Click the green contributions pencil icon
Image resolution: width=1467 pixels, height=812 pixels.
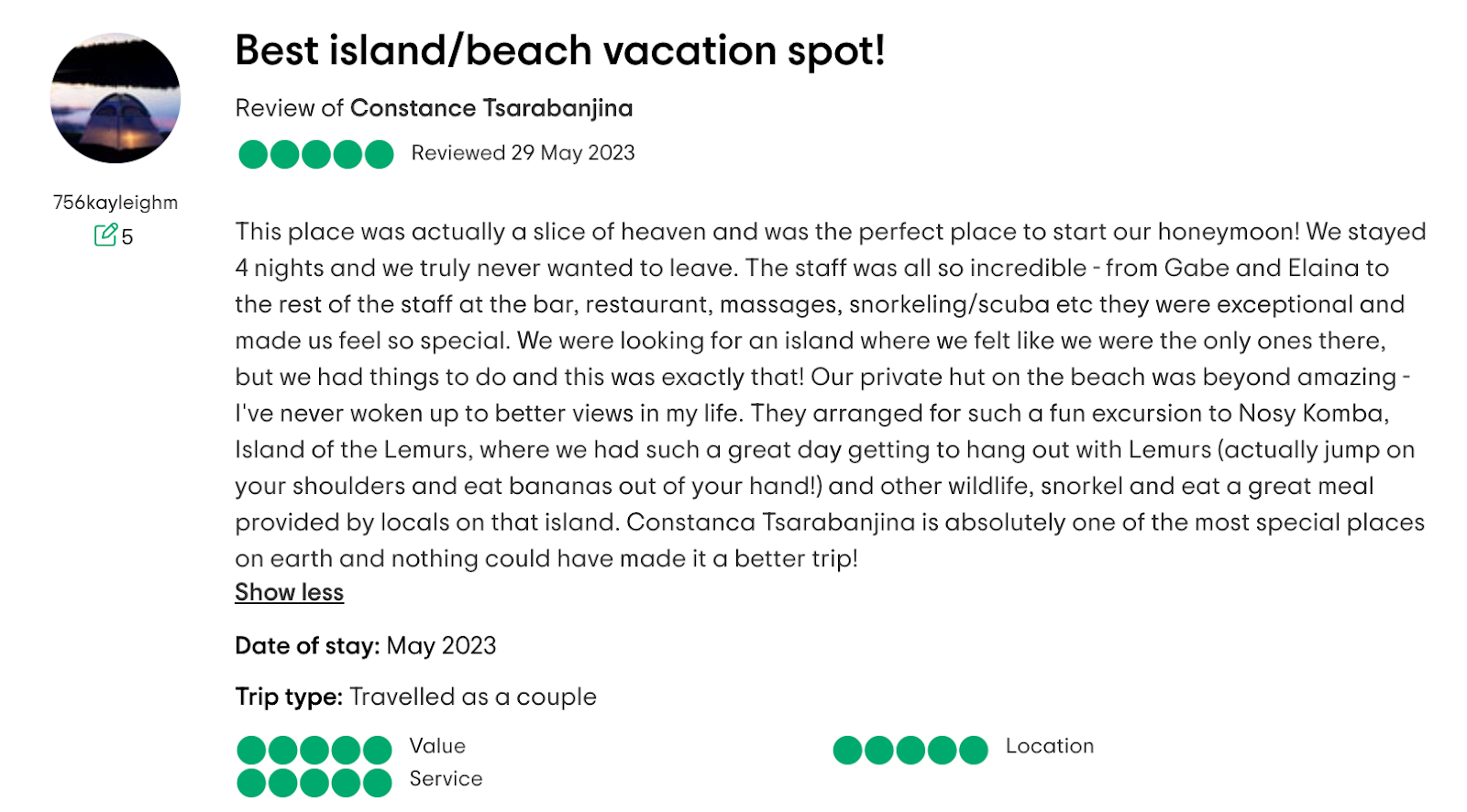pos(105,235)
